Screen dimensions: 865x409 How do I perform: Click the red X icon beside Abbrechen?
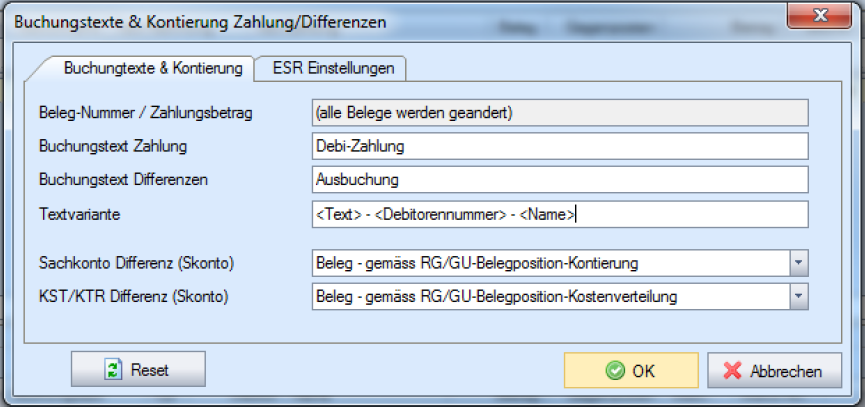pos(733,371)
